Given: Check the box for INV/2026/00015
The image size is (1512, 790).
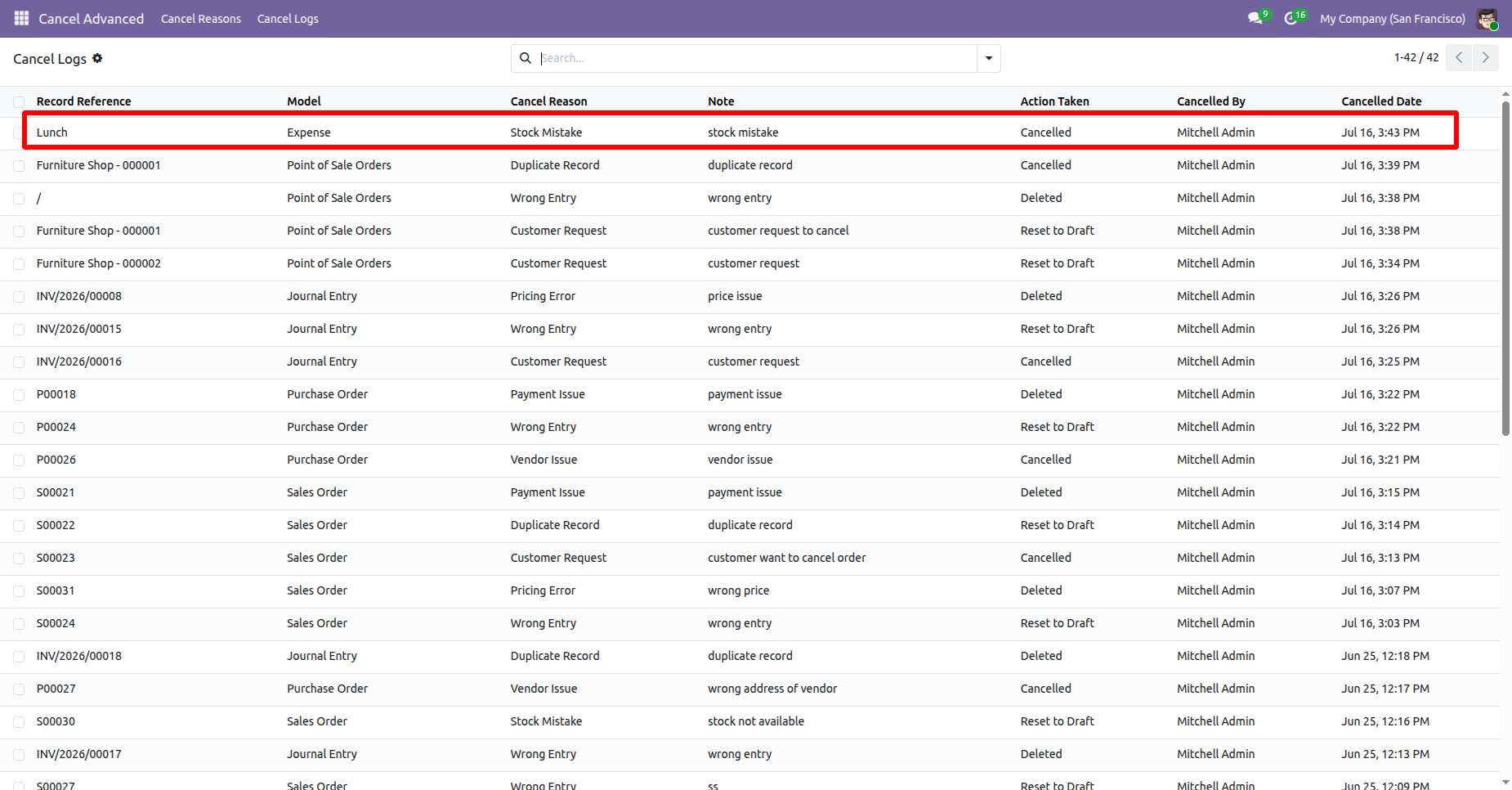Looking at the screenshot, I should point(19,329).
